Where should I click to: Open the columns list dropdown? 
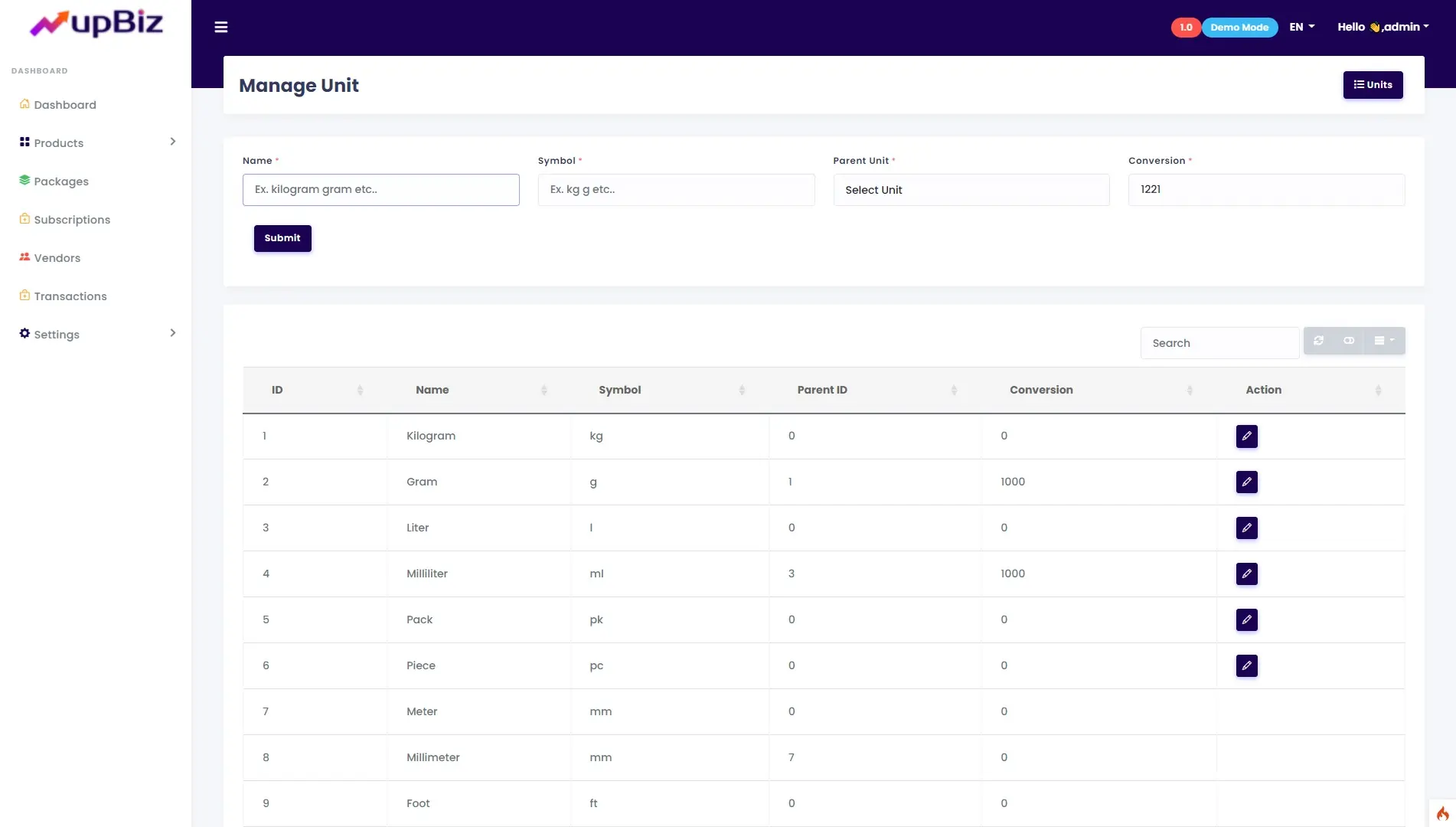coord(1383,341)
